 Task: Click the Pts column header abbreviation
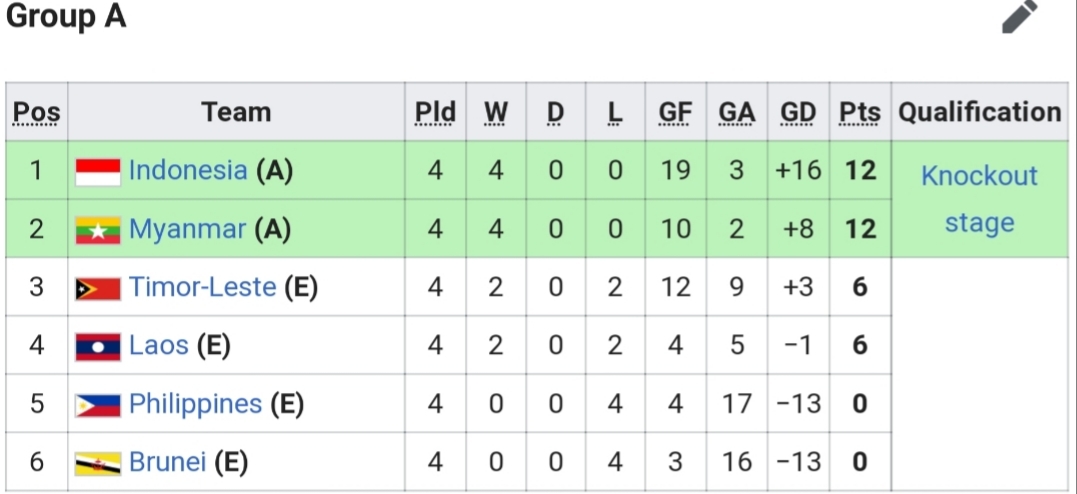pyautogui.click(x=860, y=113)
